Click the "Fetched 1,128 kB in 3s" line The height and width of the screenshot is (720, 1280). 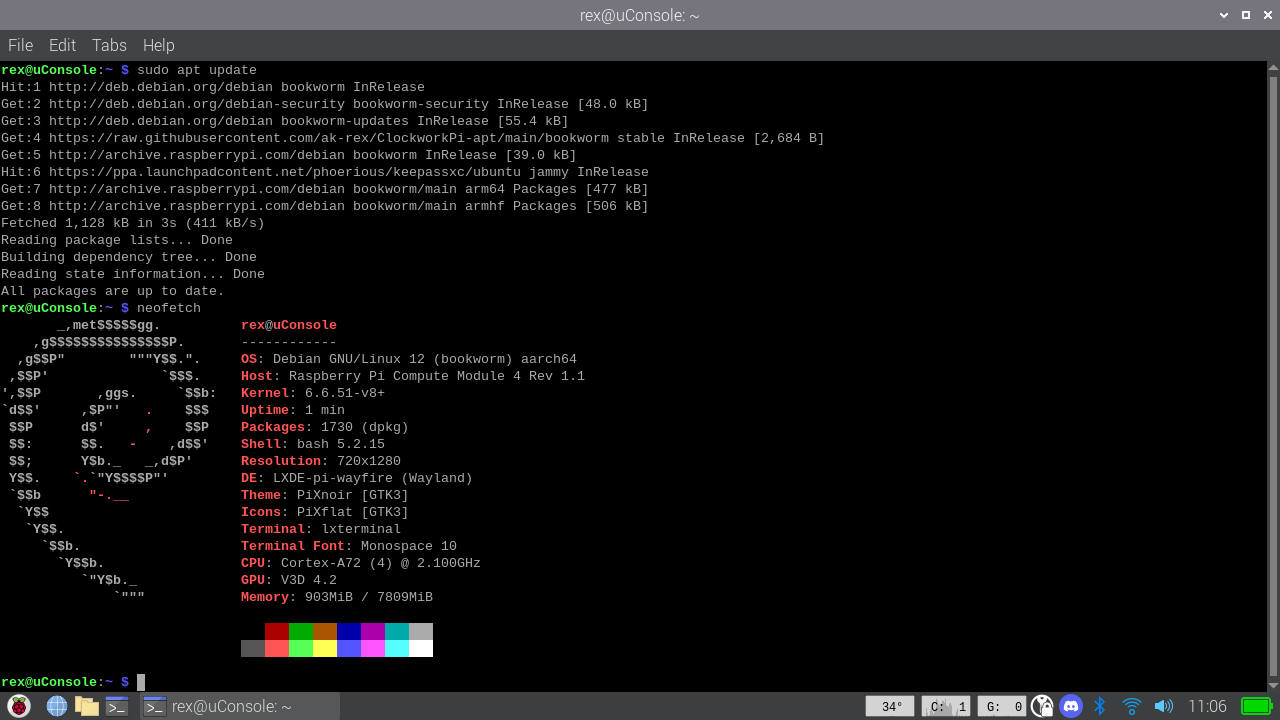pos(133,223)
